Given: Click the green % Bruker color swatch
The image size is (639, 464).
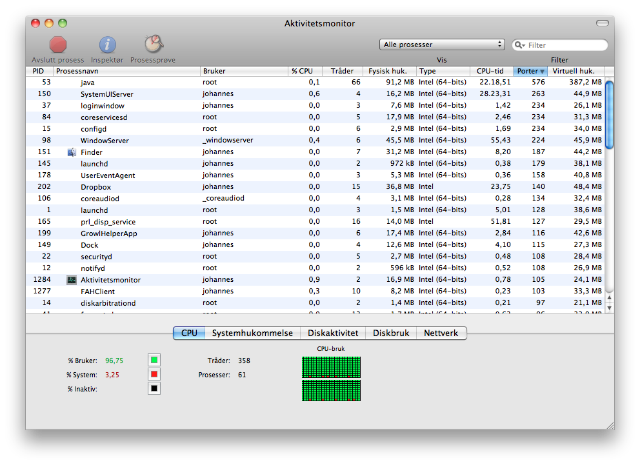Looking at the screenshot, I should coord(154,360).
